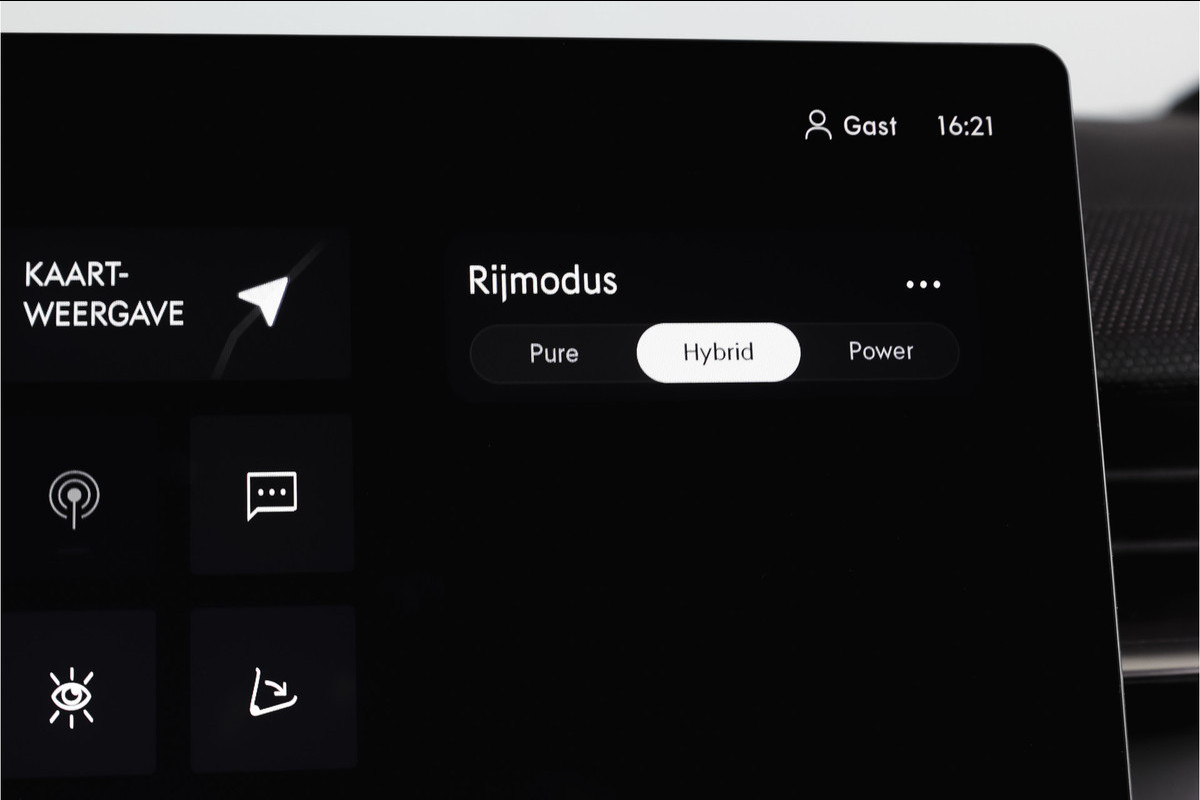Tap the navigation arrow icon

tap(264, 300)
